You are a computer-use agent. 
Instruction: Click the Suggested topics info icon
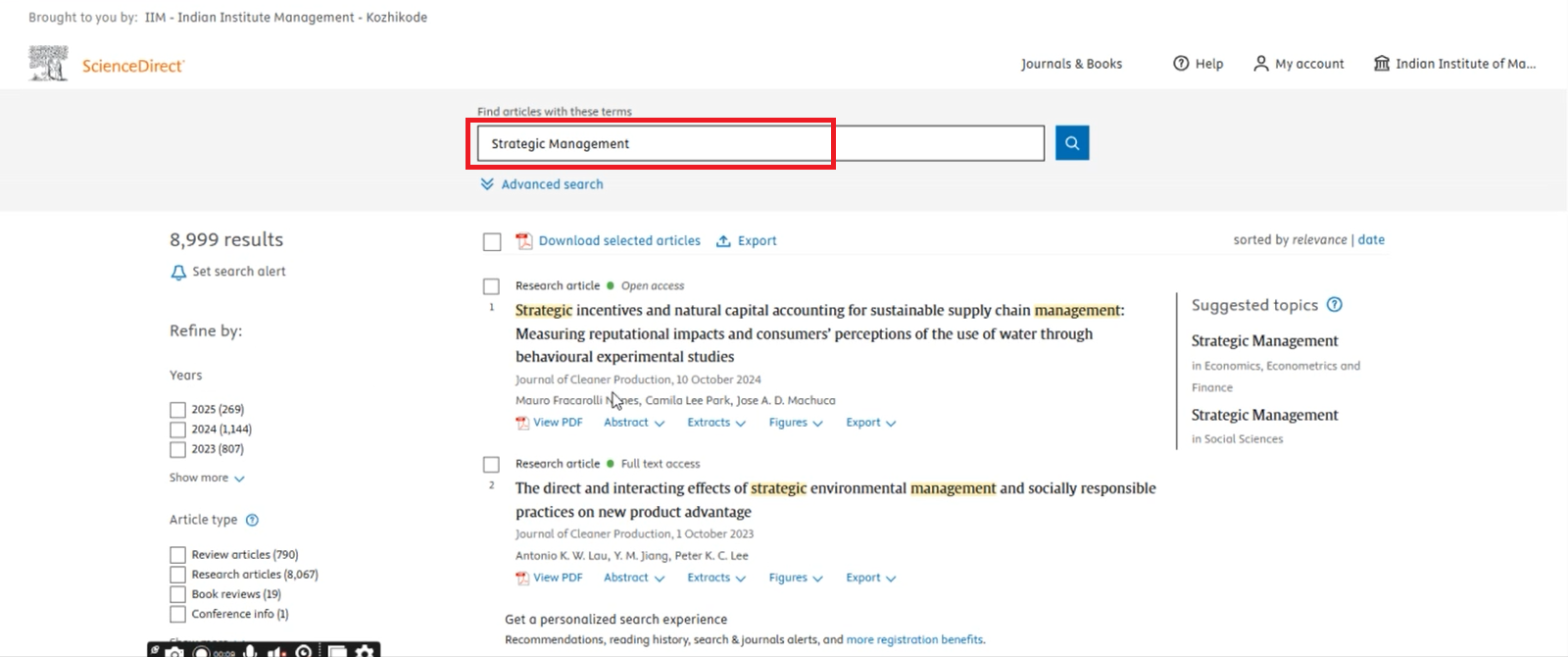coord(1334,305)
